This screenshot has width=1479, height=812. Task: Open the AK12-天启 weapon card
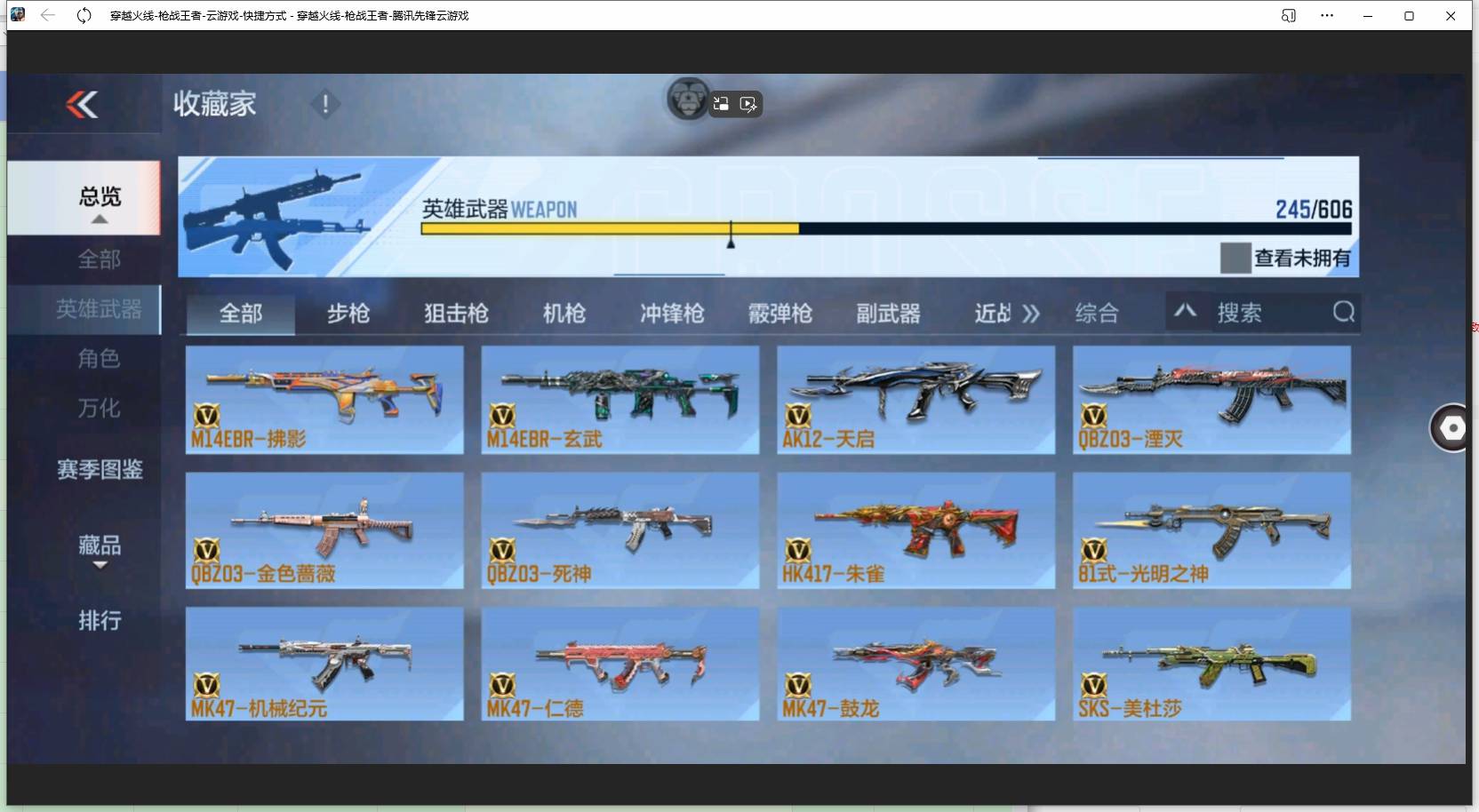coord(916,400)
